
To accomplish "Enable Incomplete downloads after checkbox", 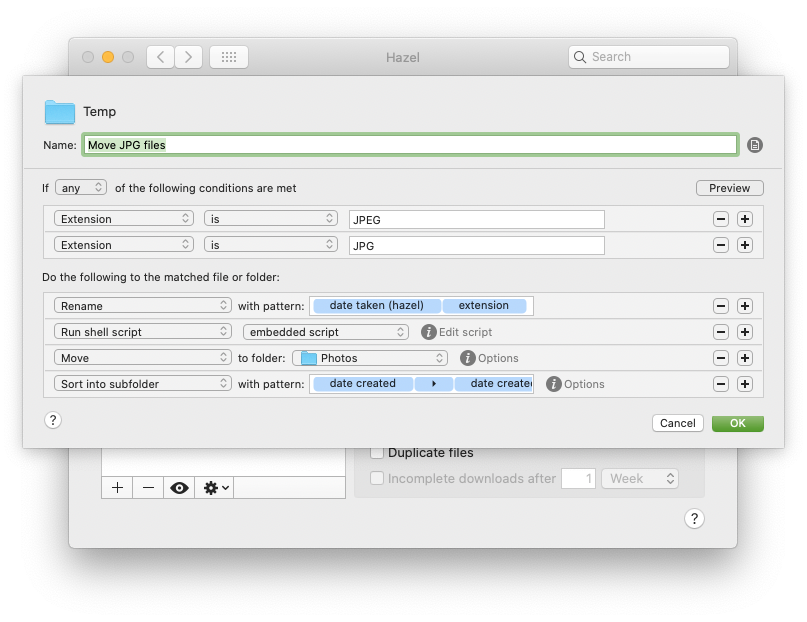I will click(377, 478).
